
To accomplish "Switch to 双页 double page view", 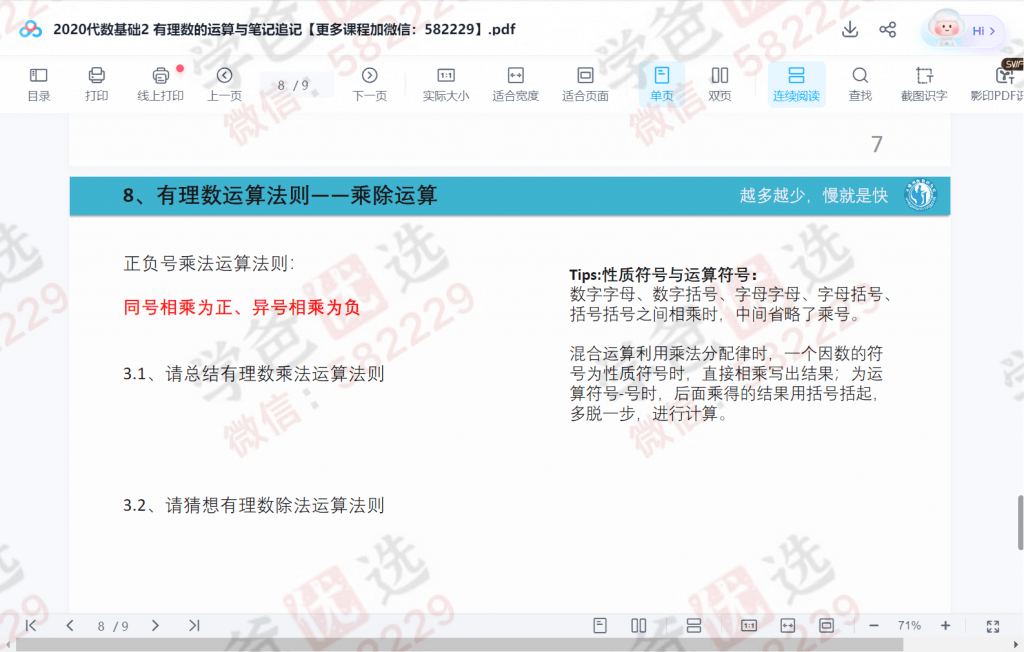I will tap(720, 84).
